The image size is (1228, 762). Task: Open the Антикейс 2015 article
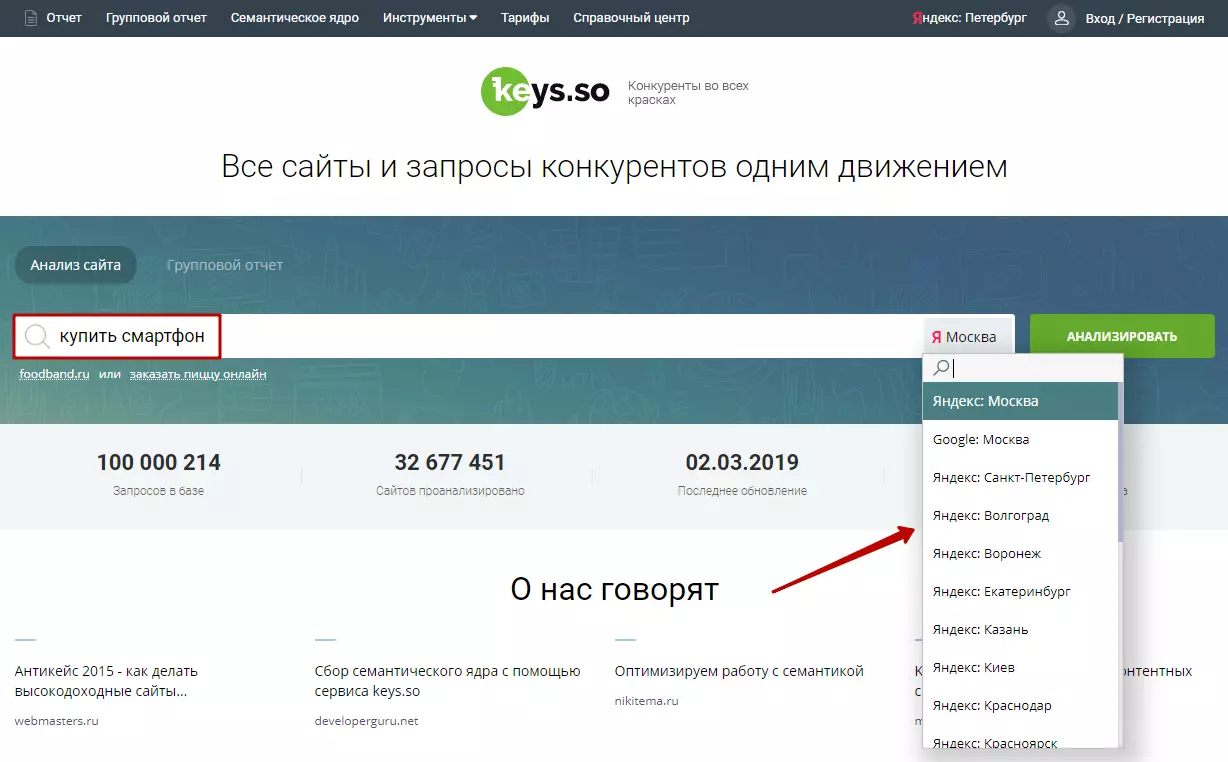pyautogui.click(x=107, y=681)
